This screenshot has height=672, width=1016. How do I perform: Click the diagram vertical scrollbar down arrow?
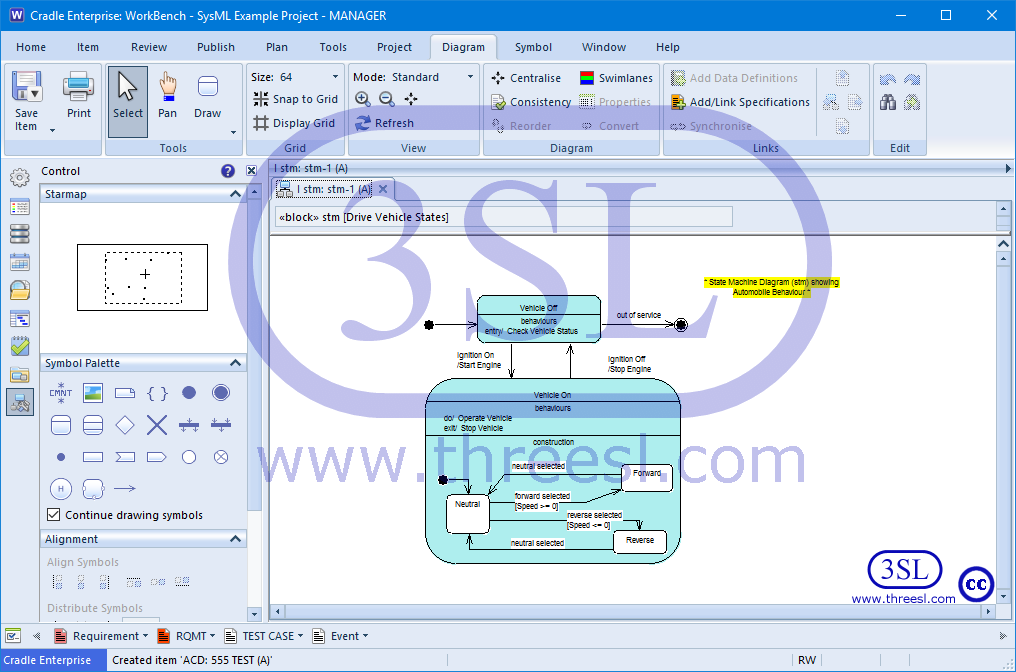[1004, 596]
